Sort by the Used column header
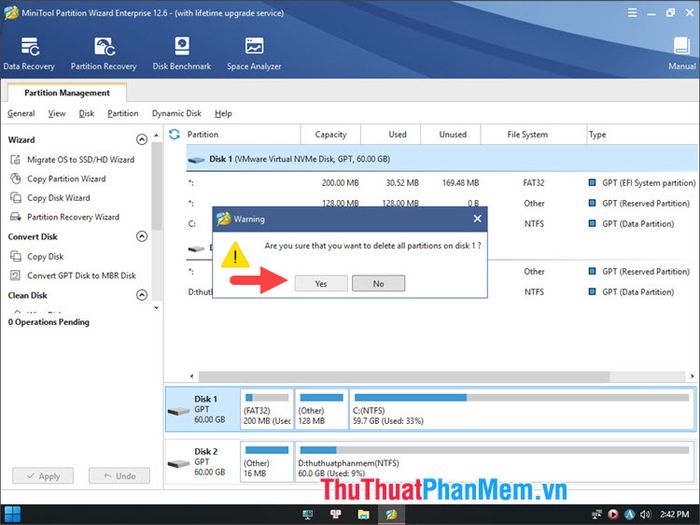This screenshot has width=700, height=525. (x=391, y=134)
